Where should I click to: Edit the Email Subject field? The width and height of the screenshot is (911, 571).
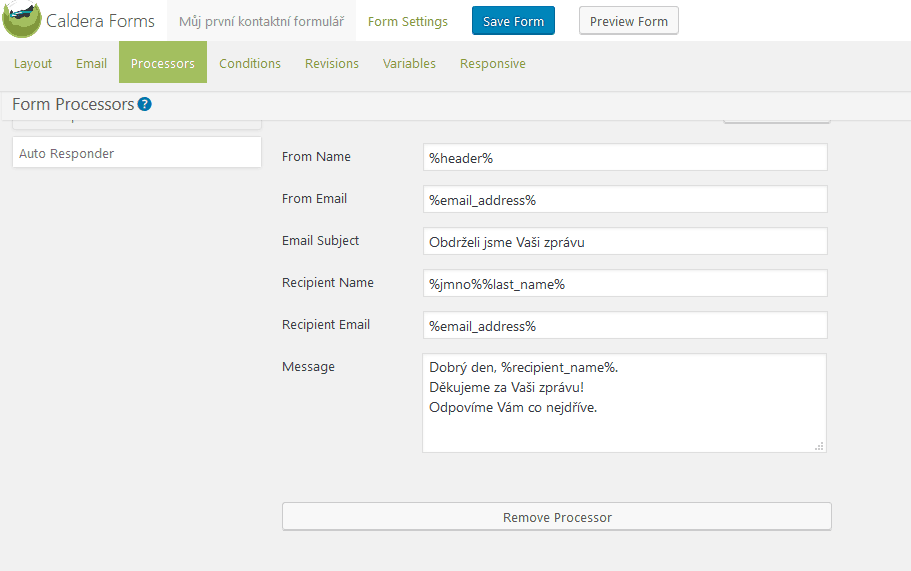coord(625,241)
